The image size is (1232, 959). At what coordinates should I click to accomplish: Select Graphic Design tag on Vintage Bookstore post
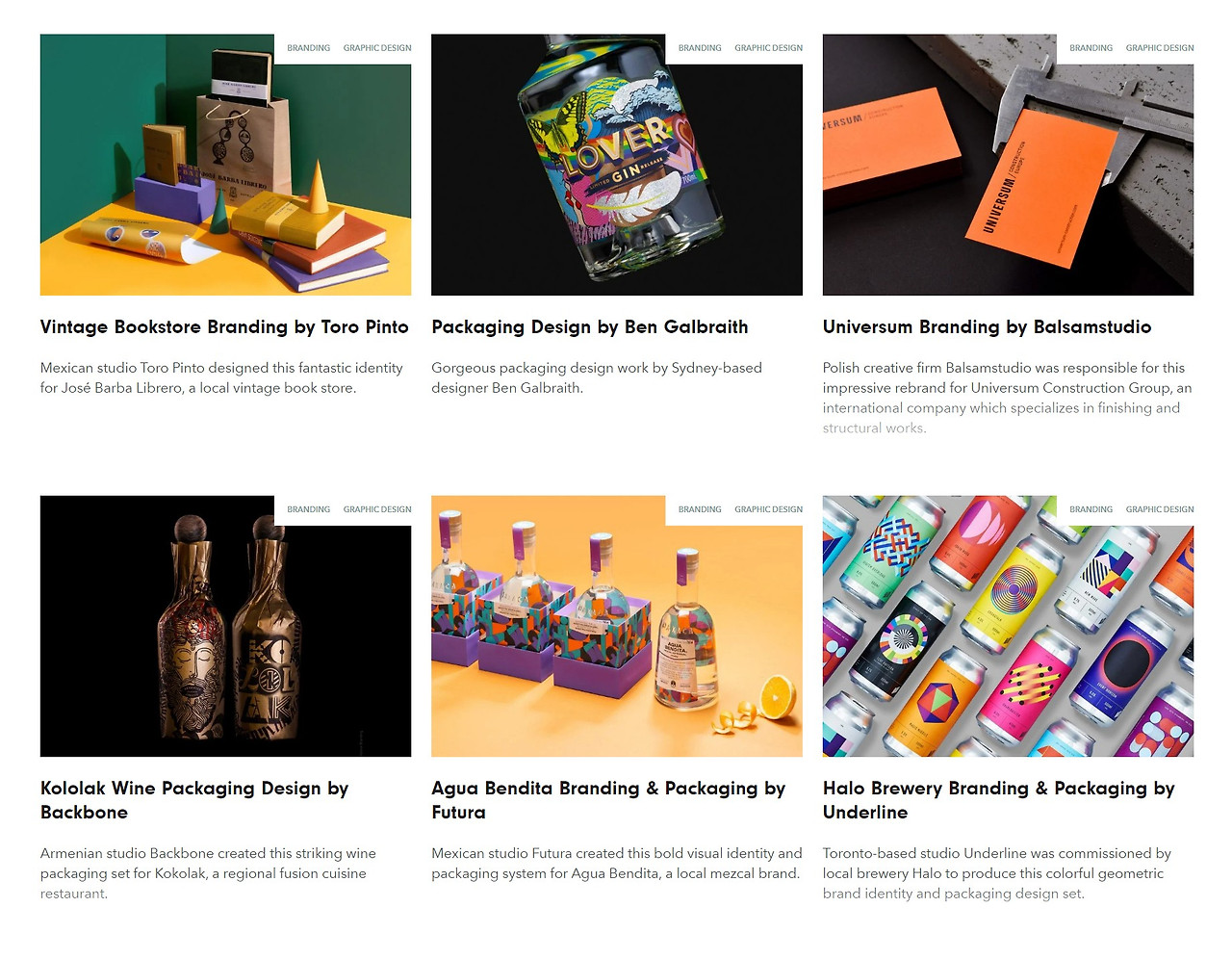[377, 48]
